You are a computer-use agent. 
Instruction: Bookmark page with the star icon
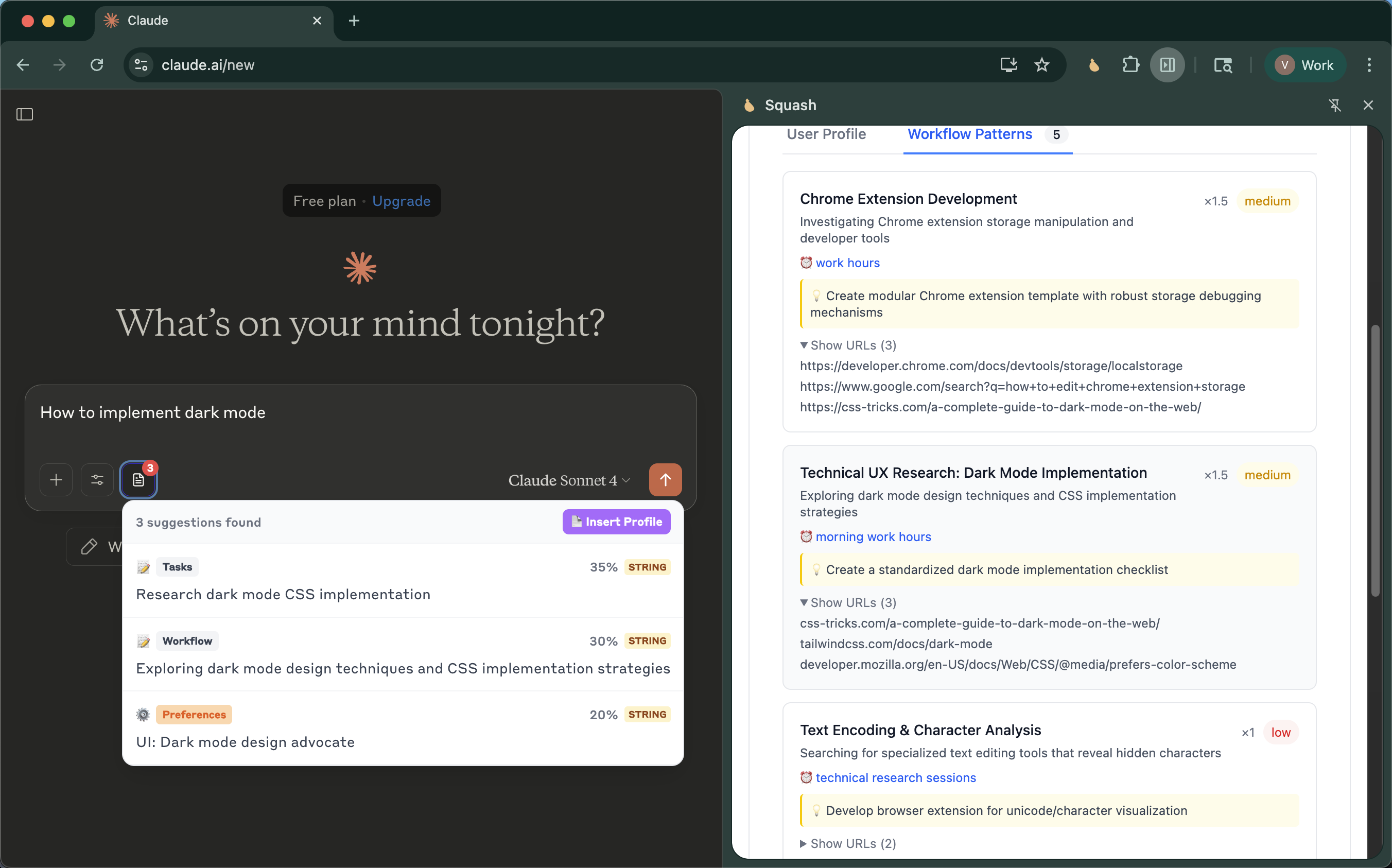(1041, 65)
